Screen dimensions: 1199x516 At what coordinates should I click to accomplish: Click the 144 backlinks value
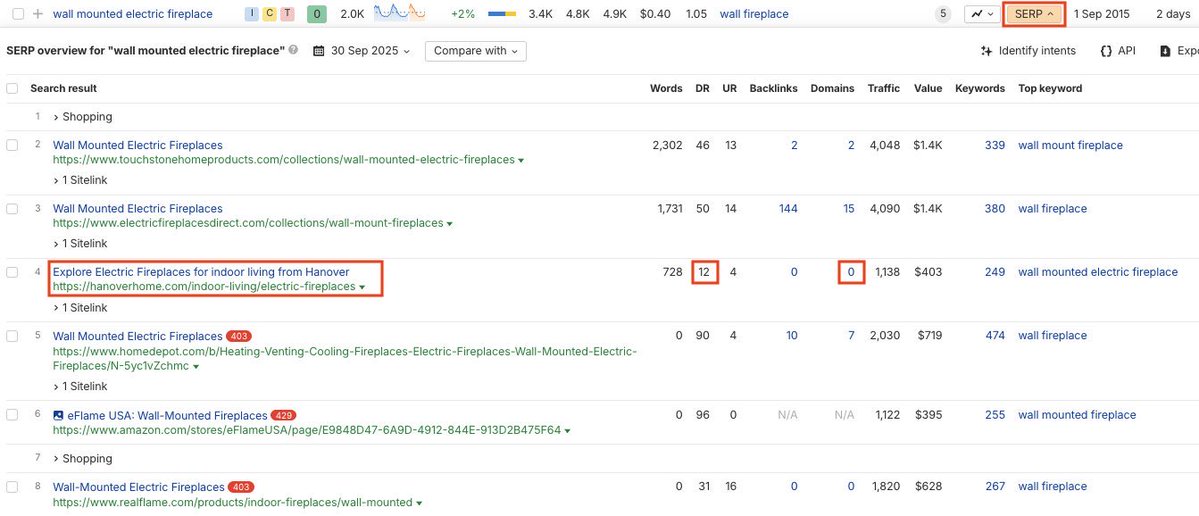tap(788, 209)
